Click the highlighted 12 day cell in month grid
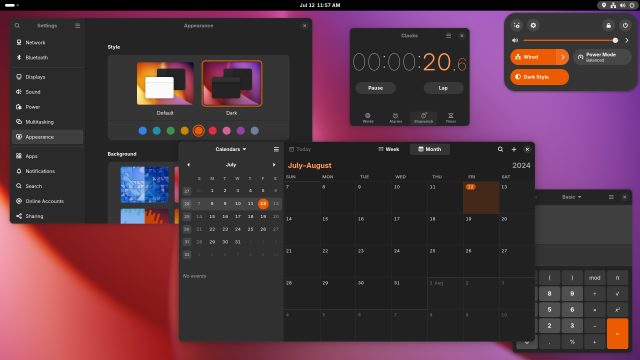Screen dimensions: 640x360 click(x=481, y=198)
